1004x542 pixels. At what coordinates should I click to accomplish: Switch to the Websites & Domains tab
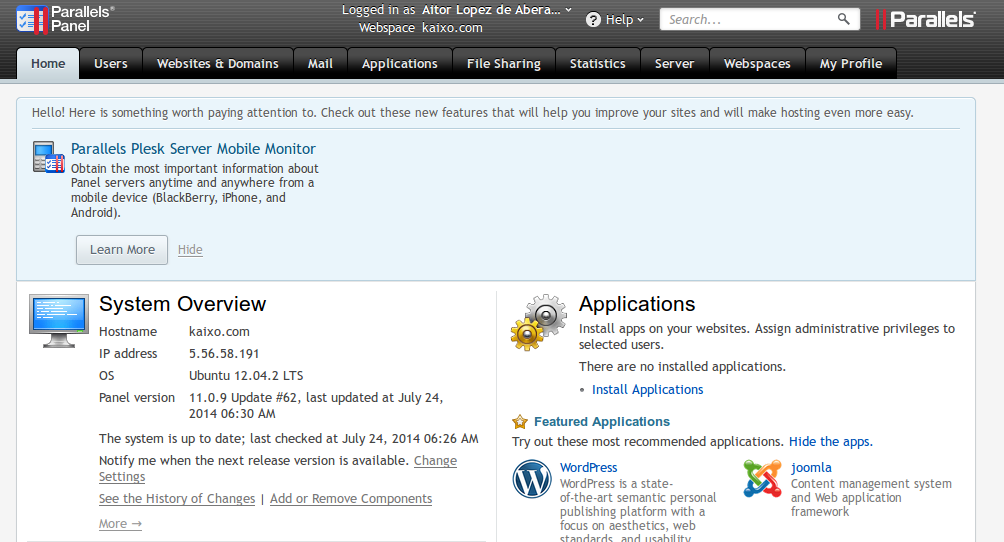pyautogui.click(x=217, y=63)
